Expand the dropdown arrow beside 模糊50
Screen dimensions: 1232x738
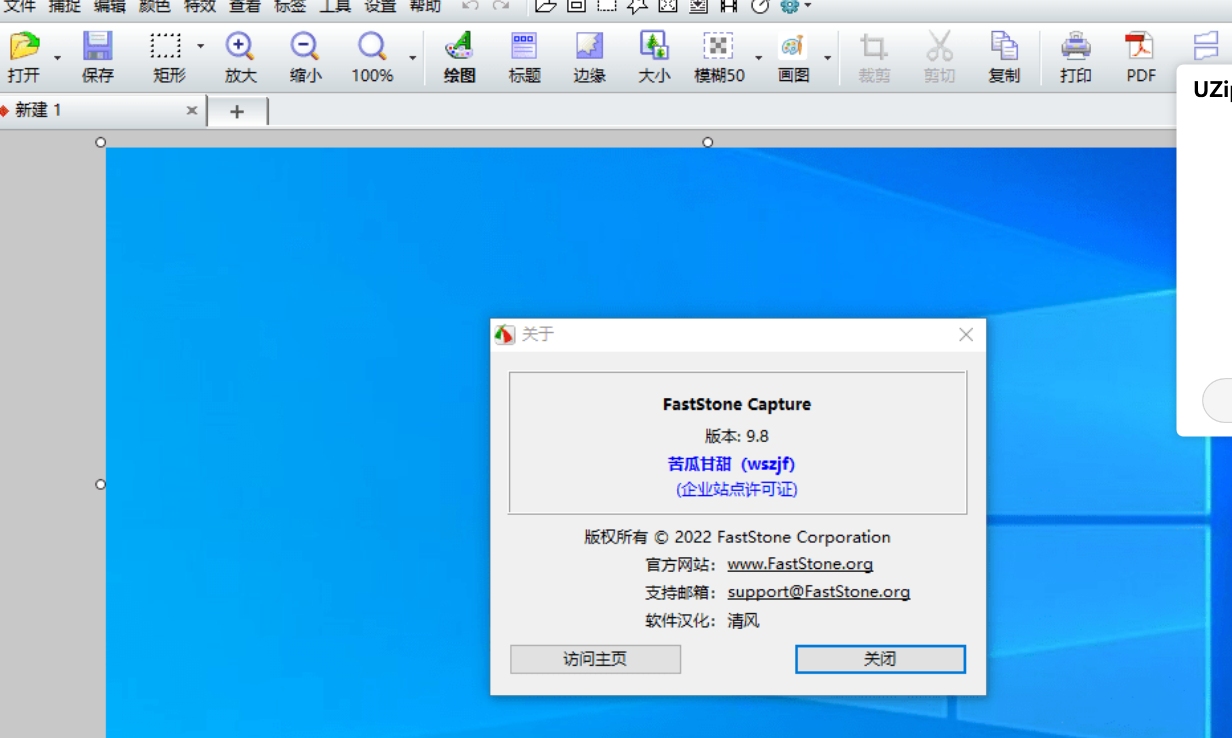pyautogui.click(x=758, y=58)
